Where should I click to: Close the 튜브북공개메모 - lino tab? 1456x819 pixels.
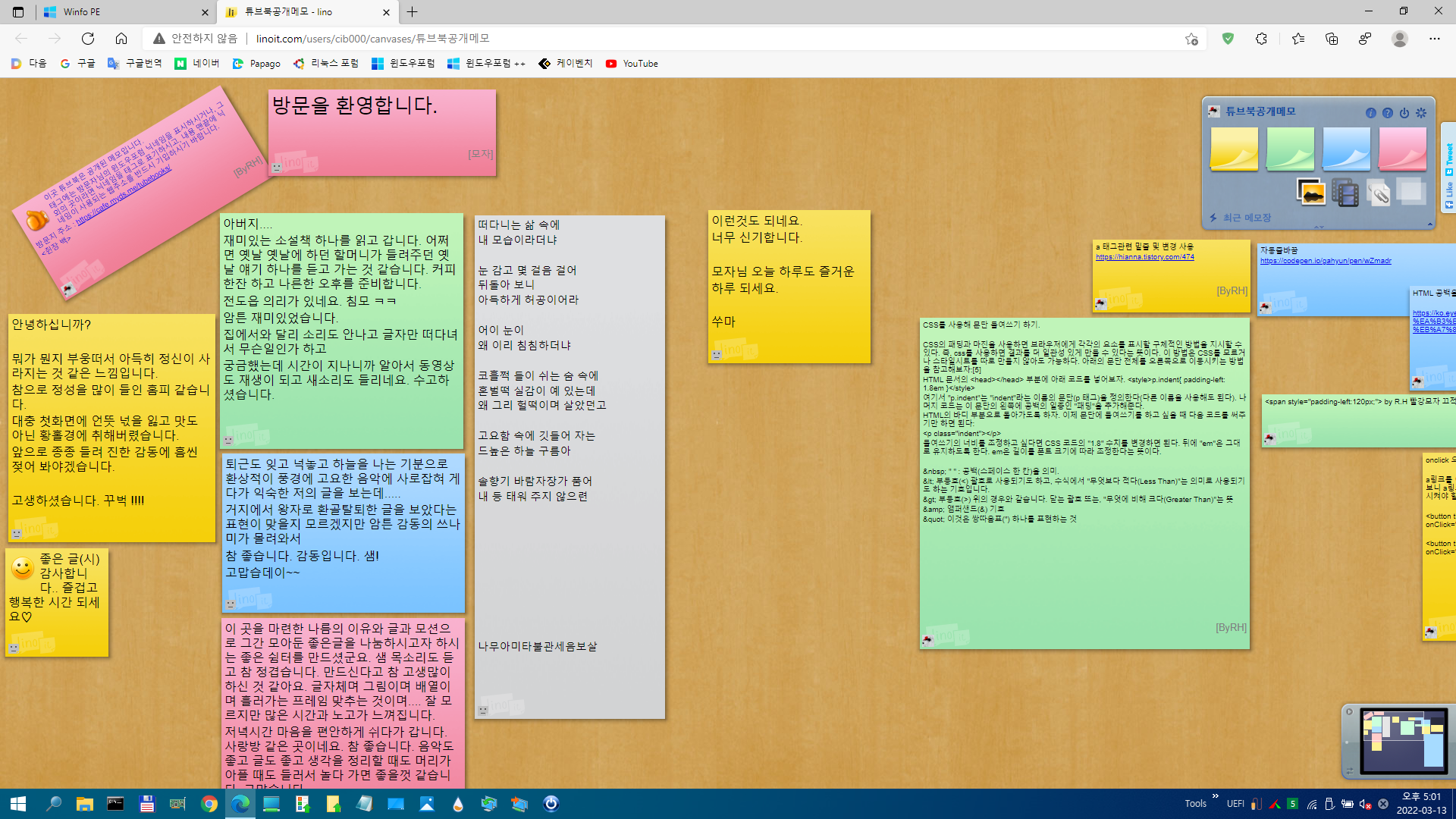(386, 12)
